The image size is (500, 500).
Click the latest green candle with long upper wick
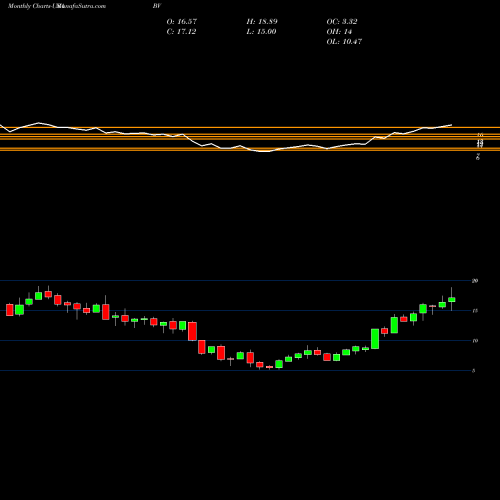[452, 299]
